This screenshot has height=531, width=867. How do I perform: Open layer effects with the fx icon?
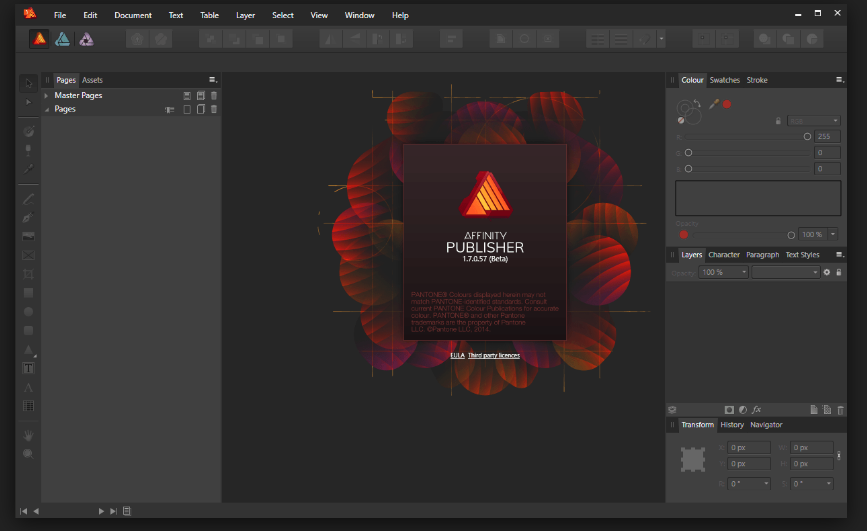click(x=756, y=410)
